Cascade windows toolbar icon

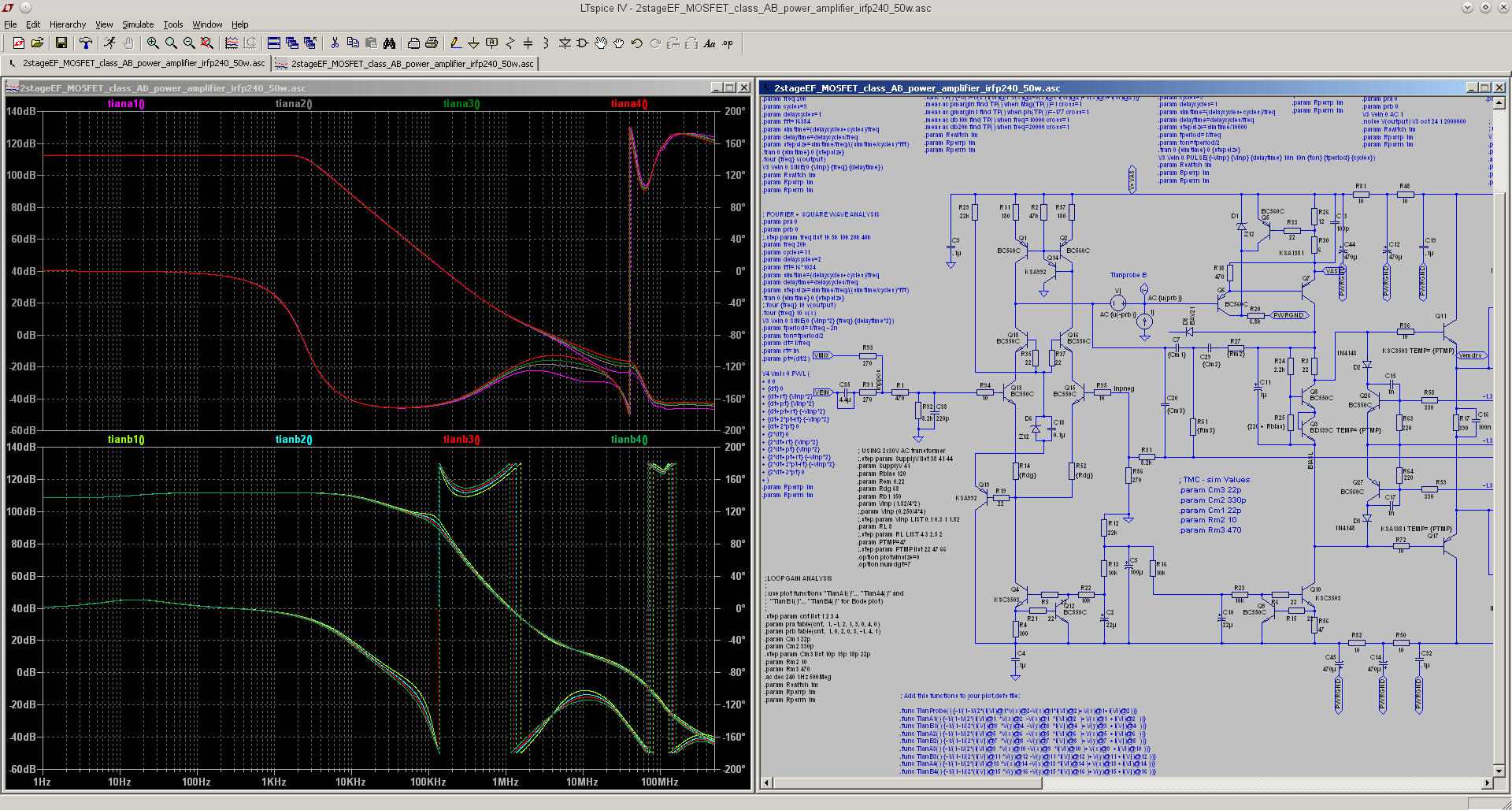pyautogui.click(x=292, y=43)
